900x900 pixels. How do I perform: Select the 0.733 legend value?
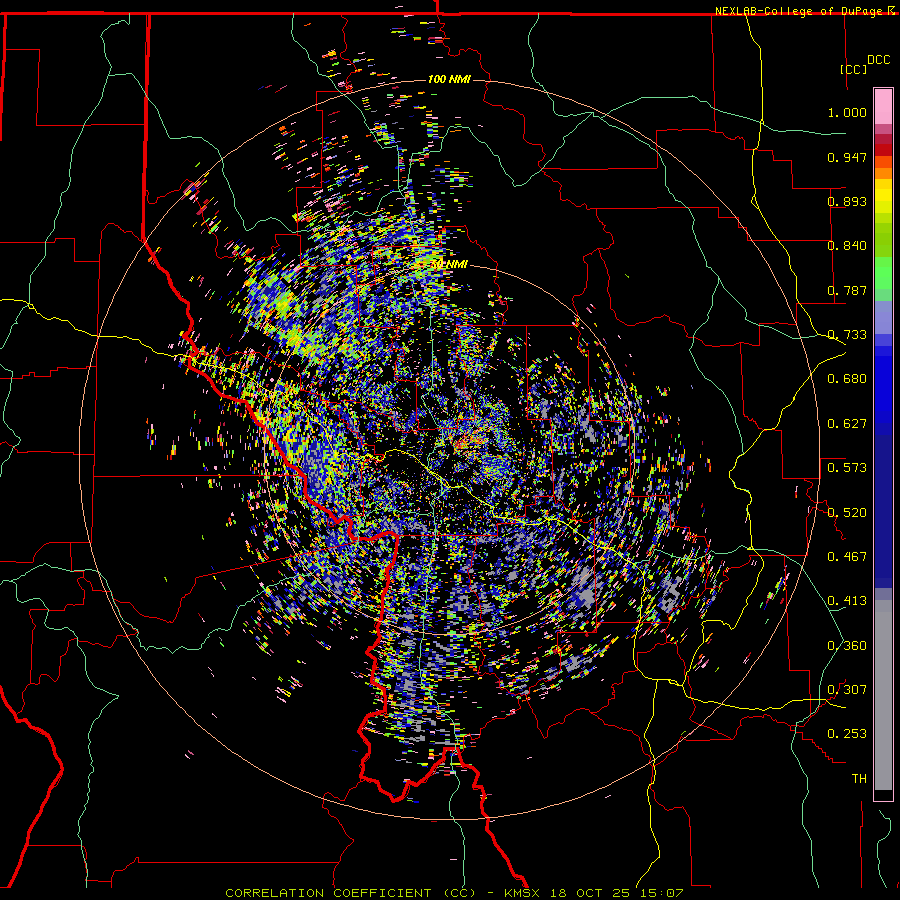point(847,335)
